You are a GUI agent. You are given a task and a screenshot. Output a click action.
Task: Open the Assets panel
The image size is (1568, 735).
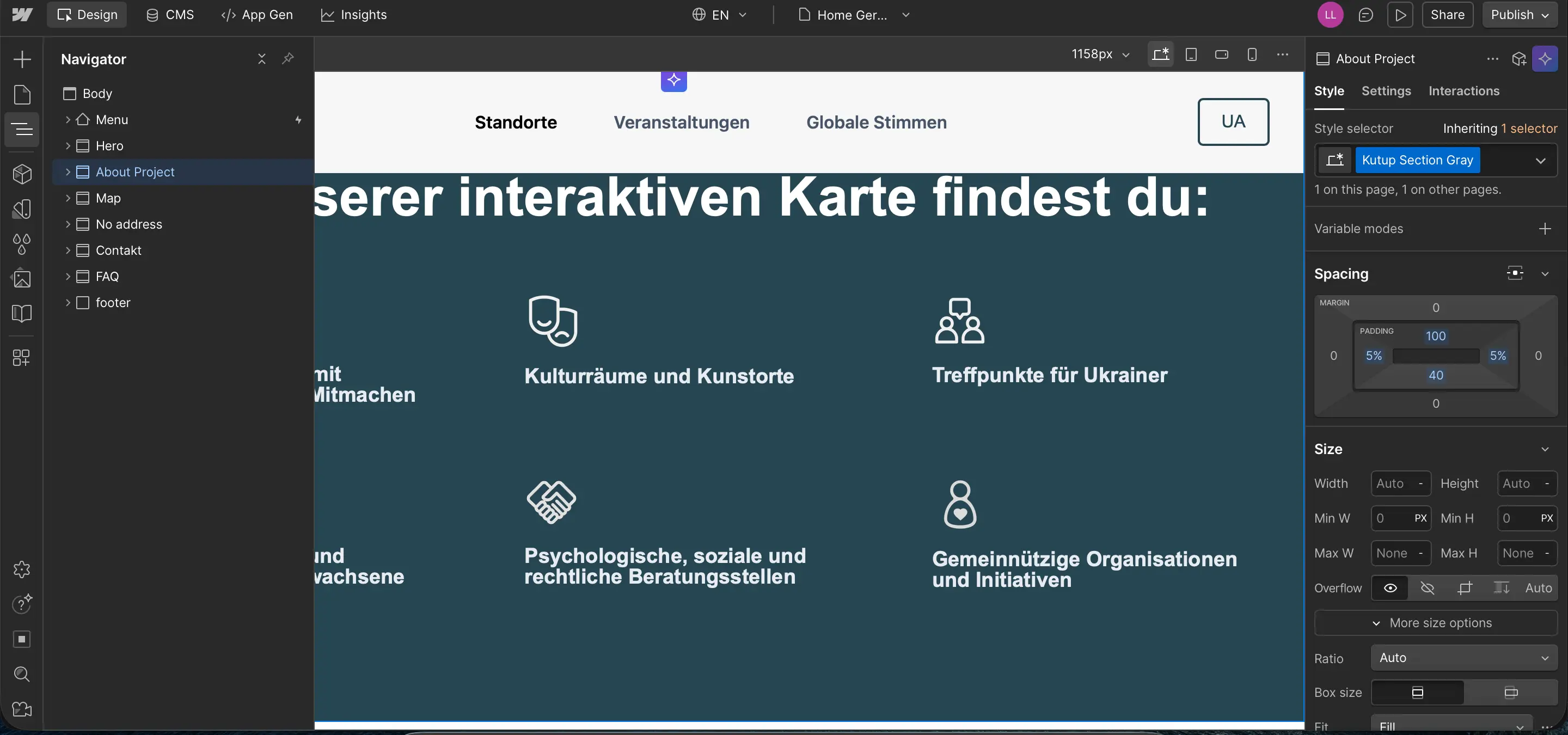[x=22, y=279]
